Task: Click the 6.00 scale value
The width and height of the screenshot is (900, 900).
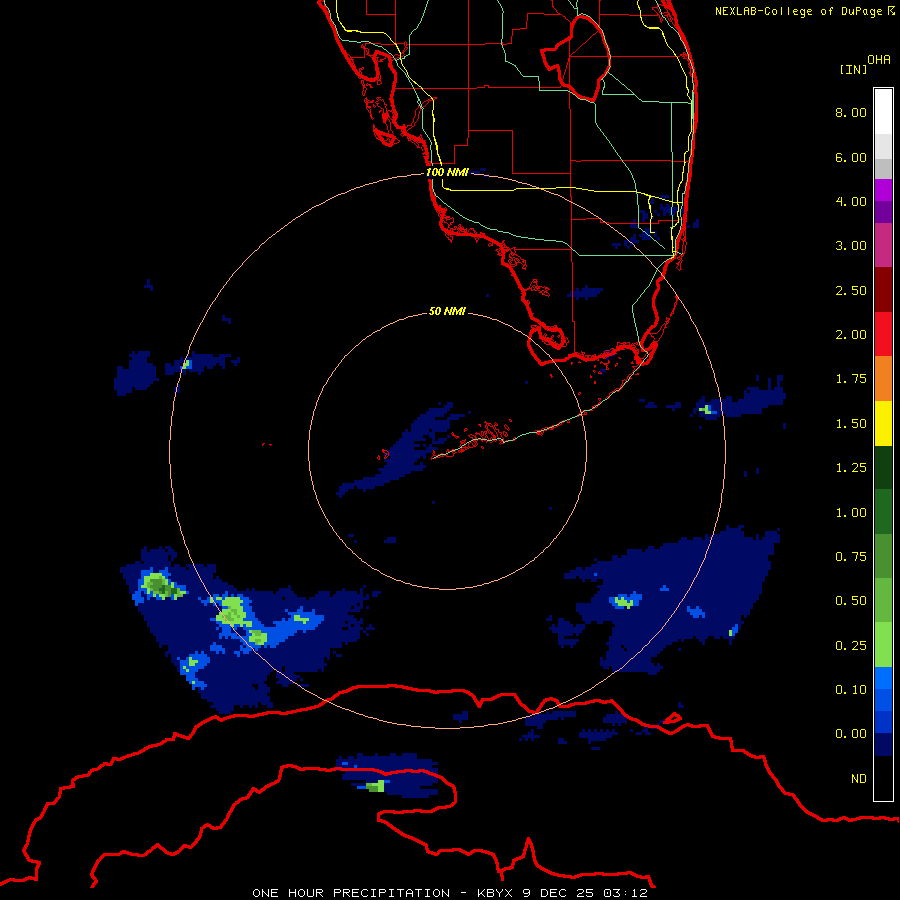Action: point(851,157)
